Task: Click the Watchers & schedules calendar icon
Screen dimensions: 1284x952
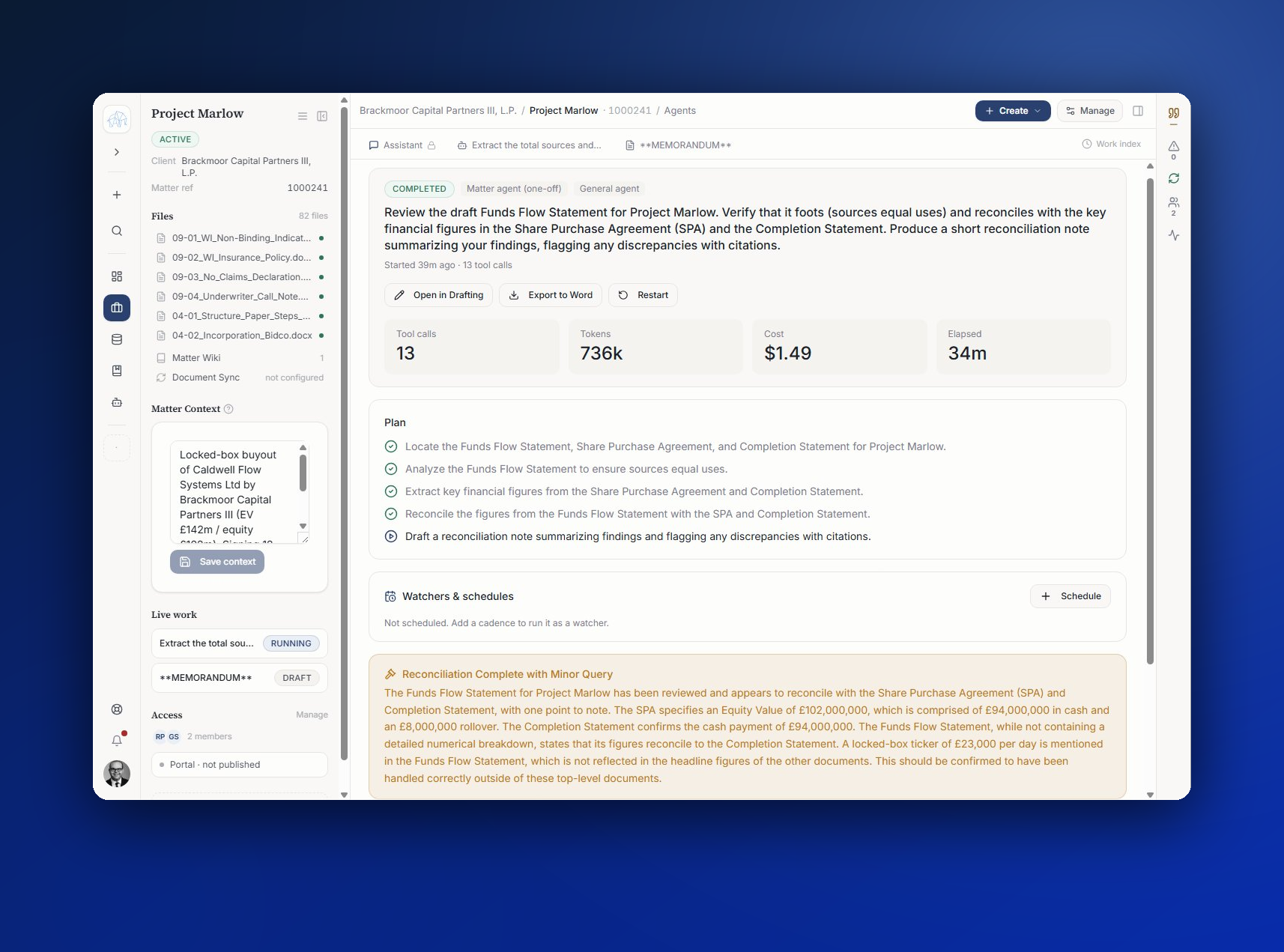Action: point(390,597)
